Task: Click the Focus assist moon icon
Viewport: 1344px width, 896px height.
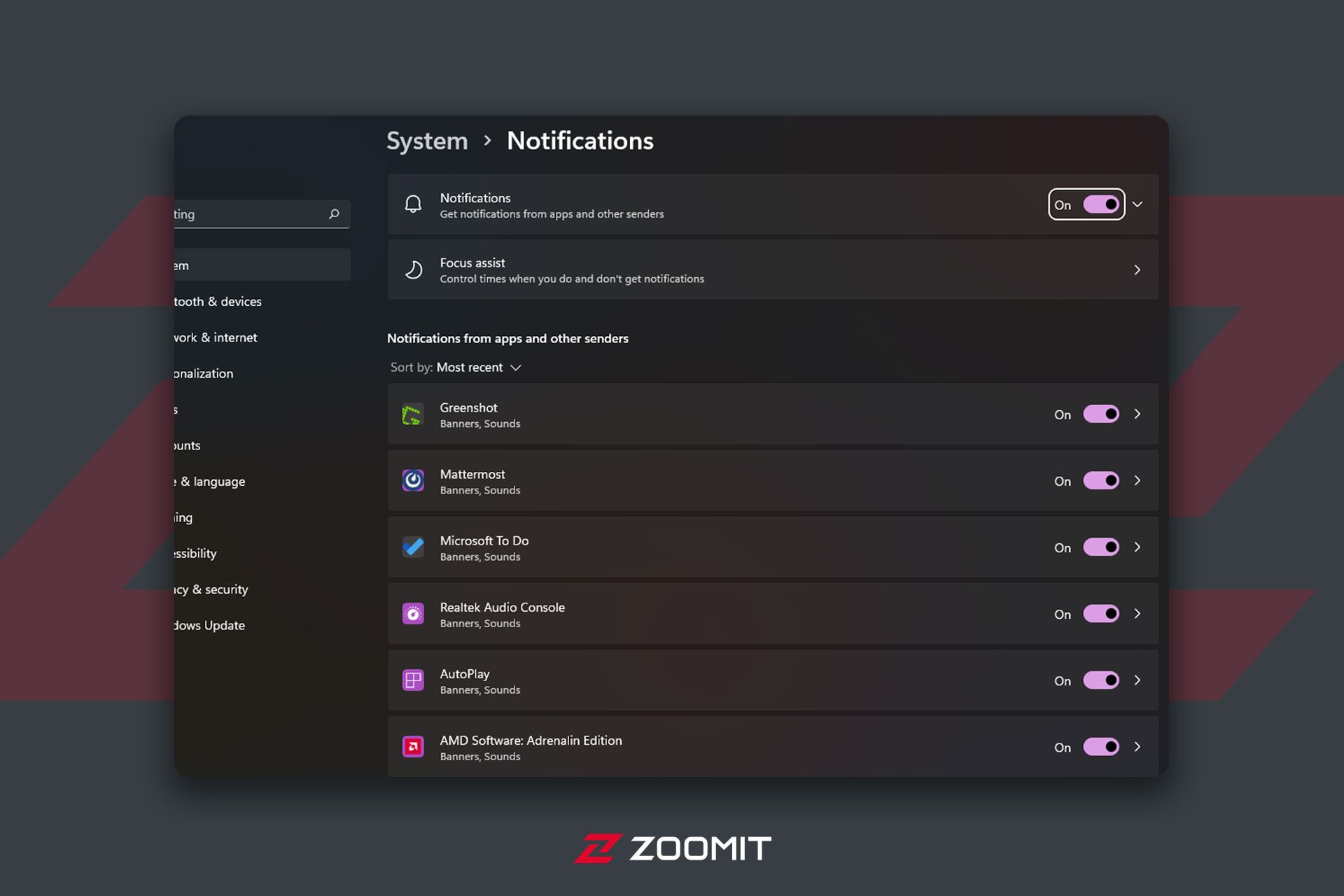Action: click(413, 269)
